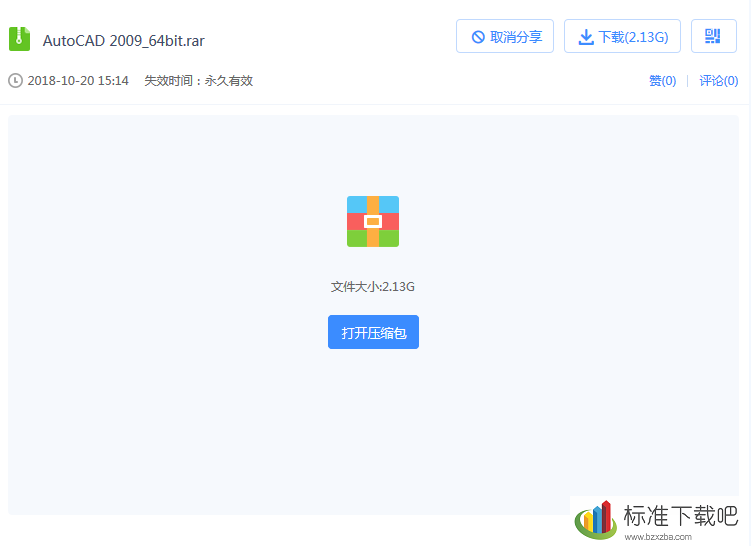Open the 评论(0) comments link

[x=718, y=81]
